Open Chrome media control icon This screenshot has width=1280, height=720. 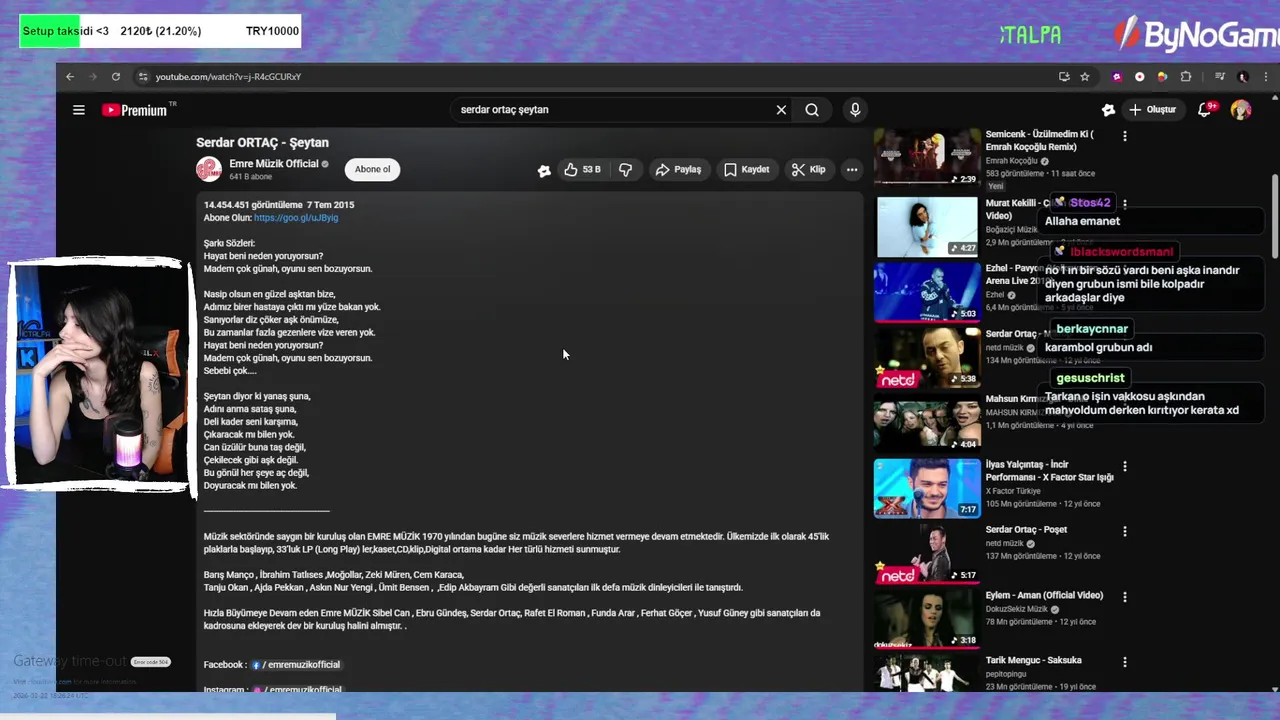(1220, 77)
